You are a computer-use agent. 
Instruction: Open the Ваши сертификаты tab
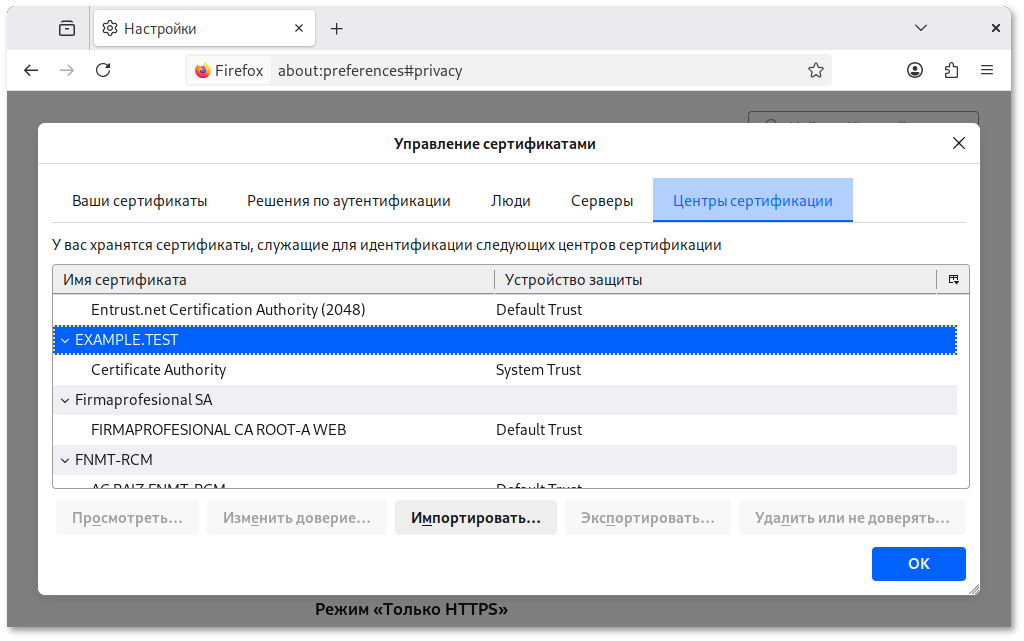(140, 200)
